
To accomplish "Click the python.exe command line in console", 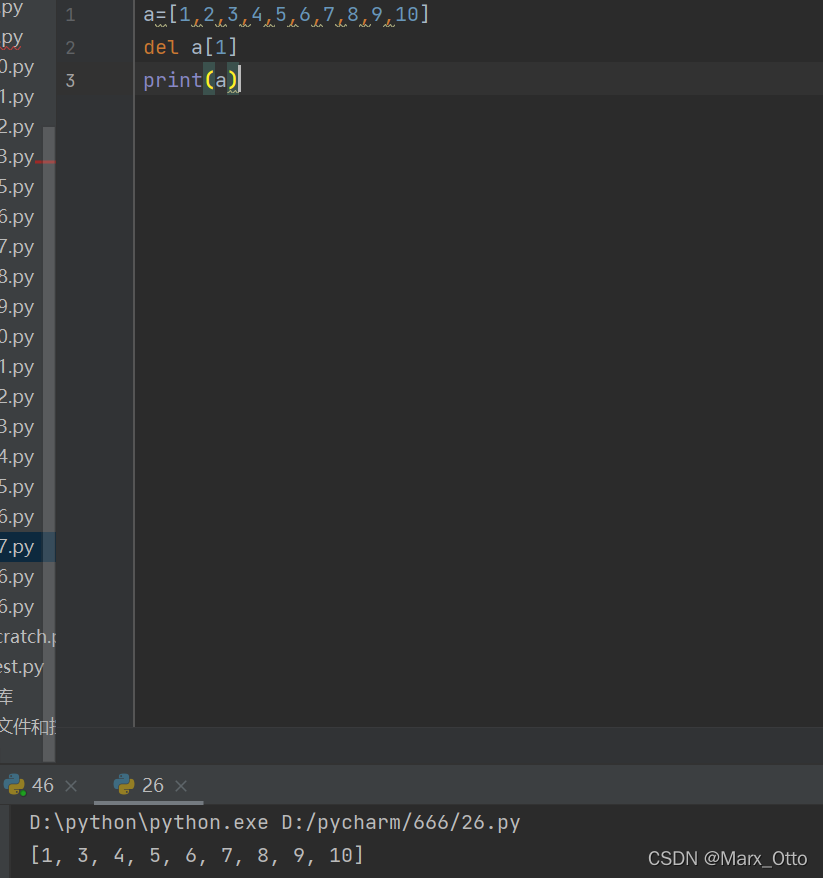I will coord(274,823).
